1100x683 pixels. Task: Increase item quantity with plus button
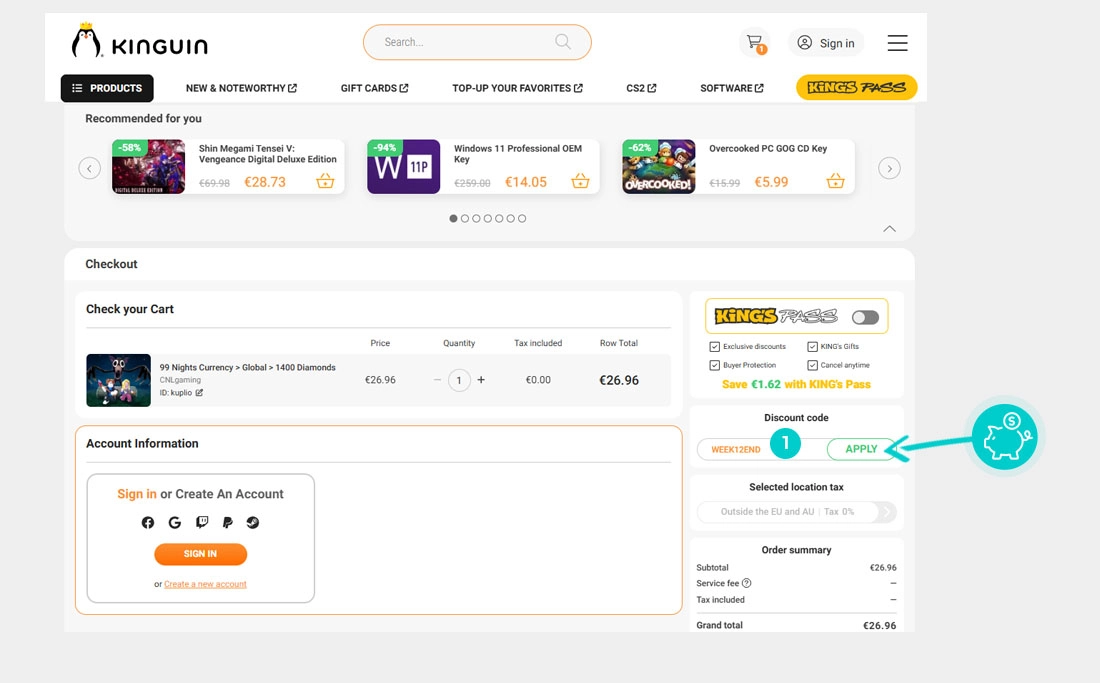pyautogui.click(x=481, y=380)
